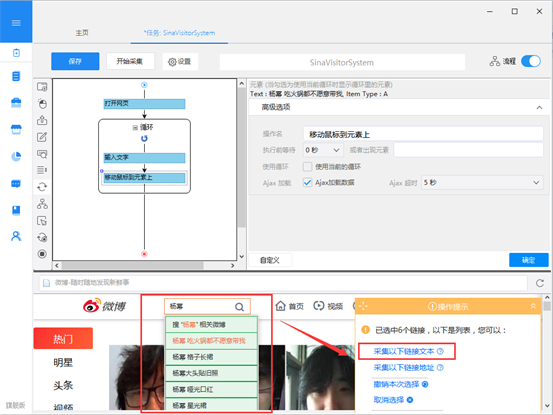Switch to the 主页 tab
Image resolution: width=553 pixels, height=415 pixels.
point(82,33)
